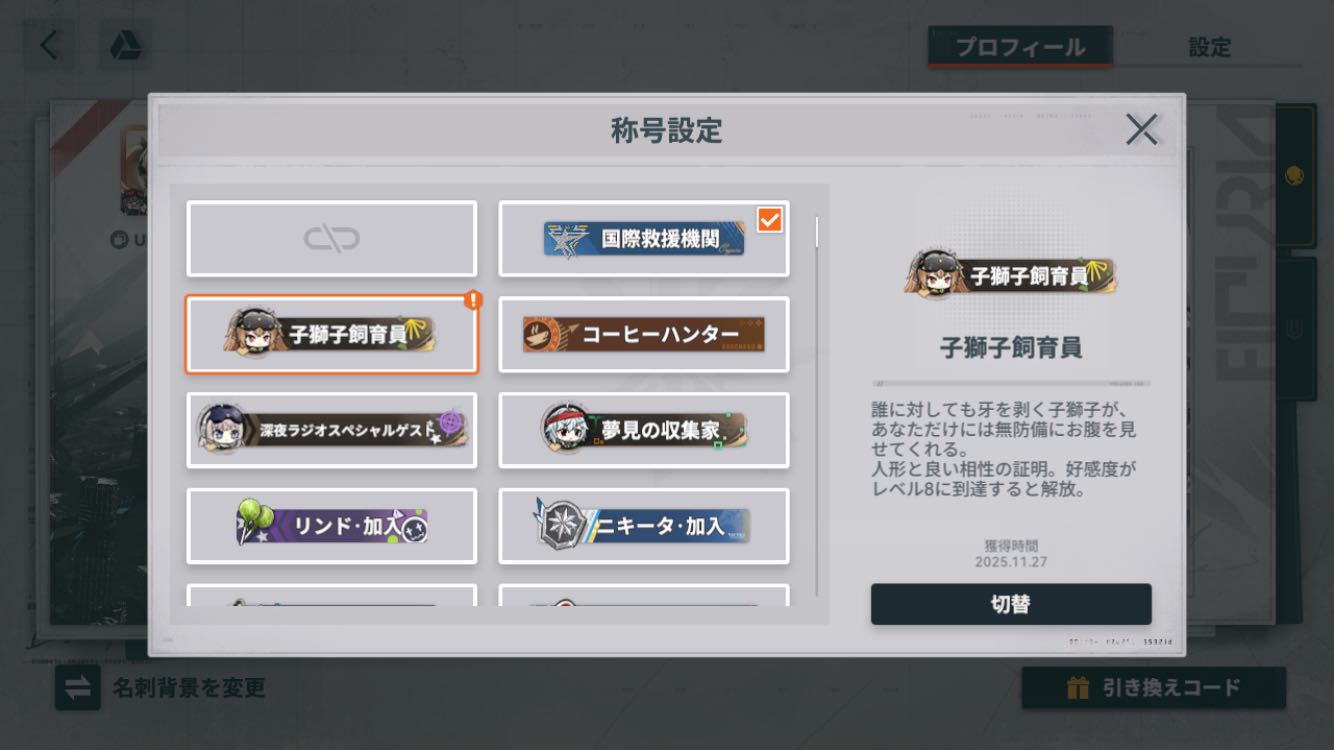The image size is (1334, 750).
Task: Pick the ニキータ・加入 title
Action: tap(644, 526)
